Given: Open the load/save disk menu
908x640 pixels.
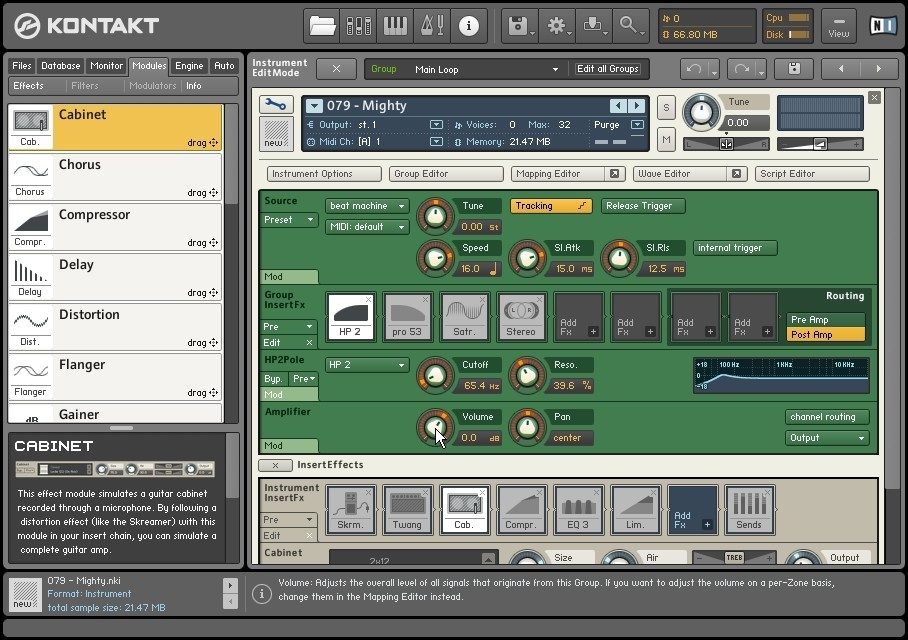Looking at the screenshot, I should click(x=519, y=25).
